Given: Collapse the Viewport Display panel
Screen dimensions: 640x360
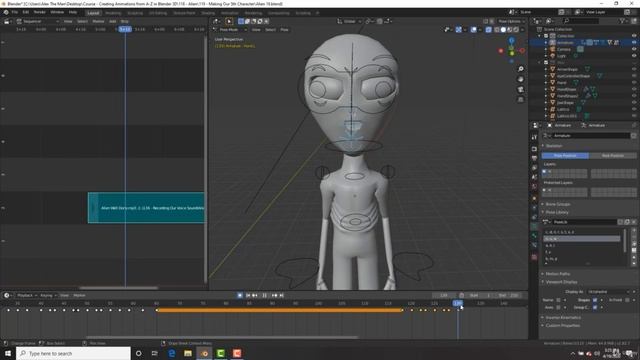Looking at the screenshot, I should 560,282.
